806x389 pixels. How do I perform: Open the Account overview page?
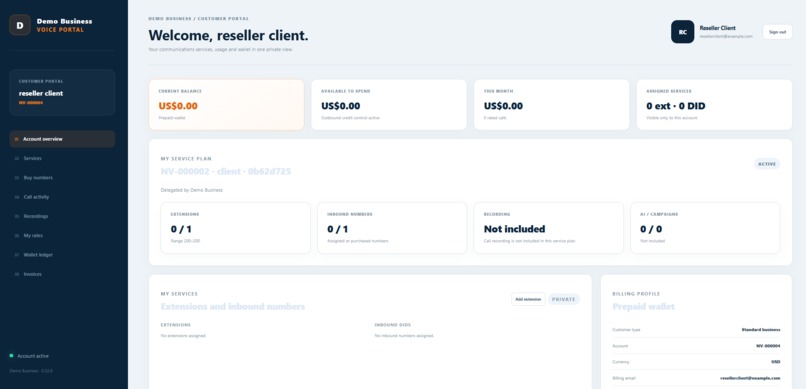62,139
